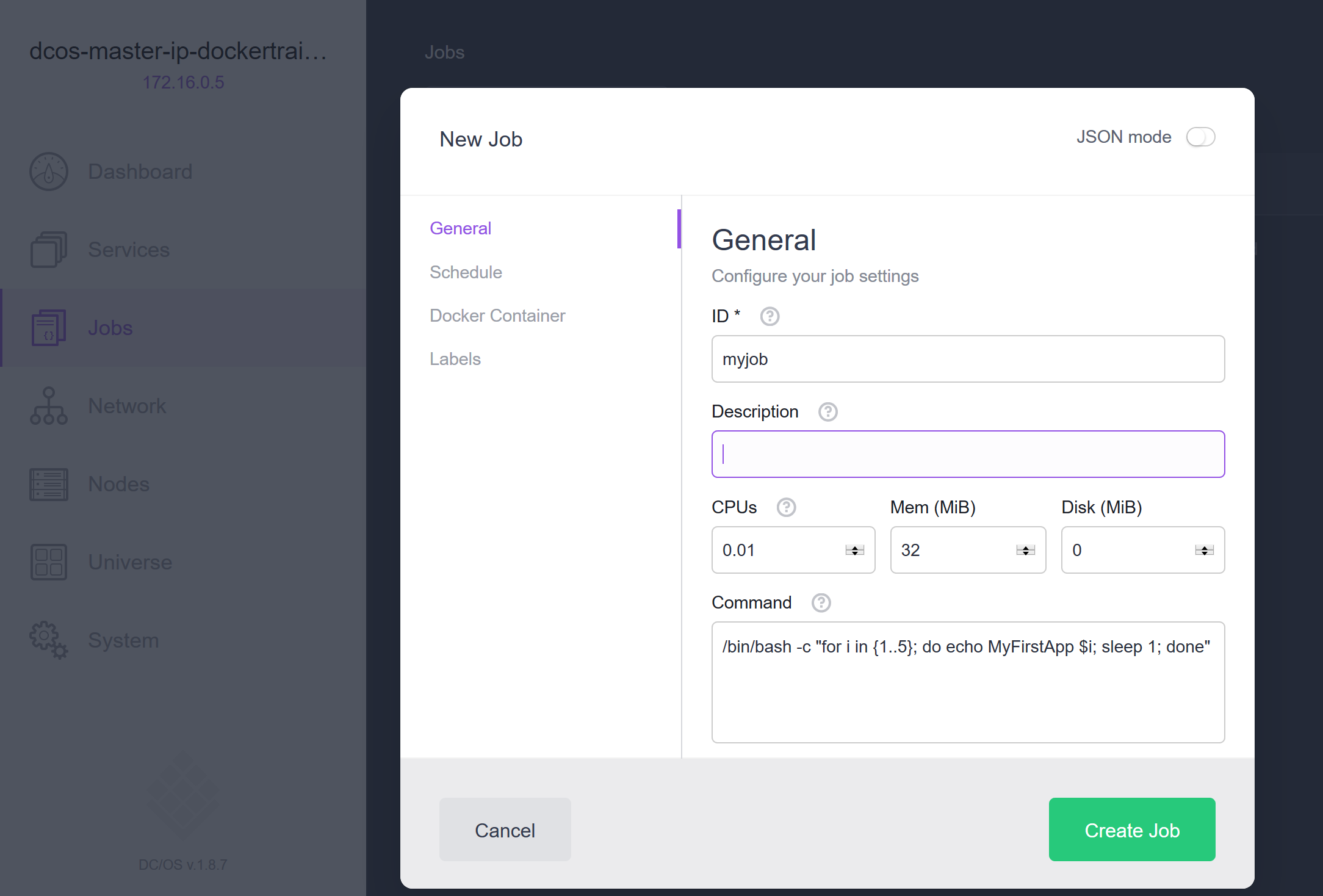This screenshot has height=896, width=1323.
Task: Open Dashboard from sidebar menu
Action: [183, 172]
